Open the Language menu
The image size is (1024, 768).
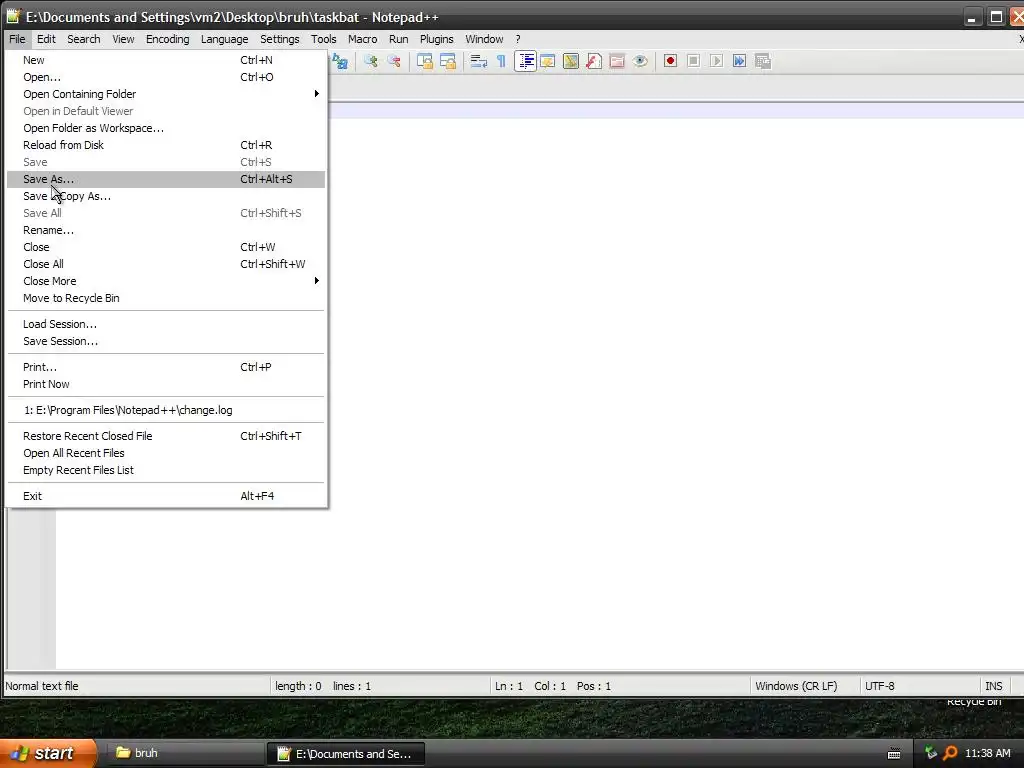click(x=225, y=39)
